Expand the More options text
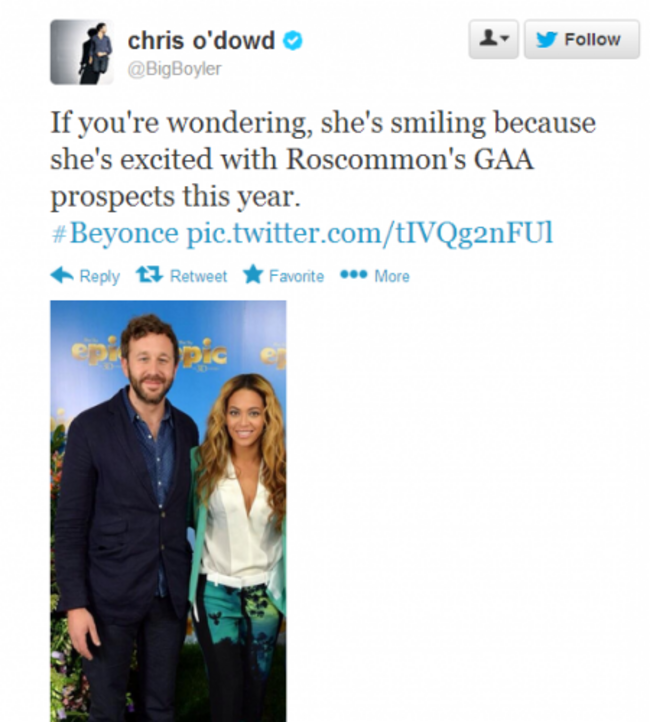 (x=392, y=276)
